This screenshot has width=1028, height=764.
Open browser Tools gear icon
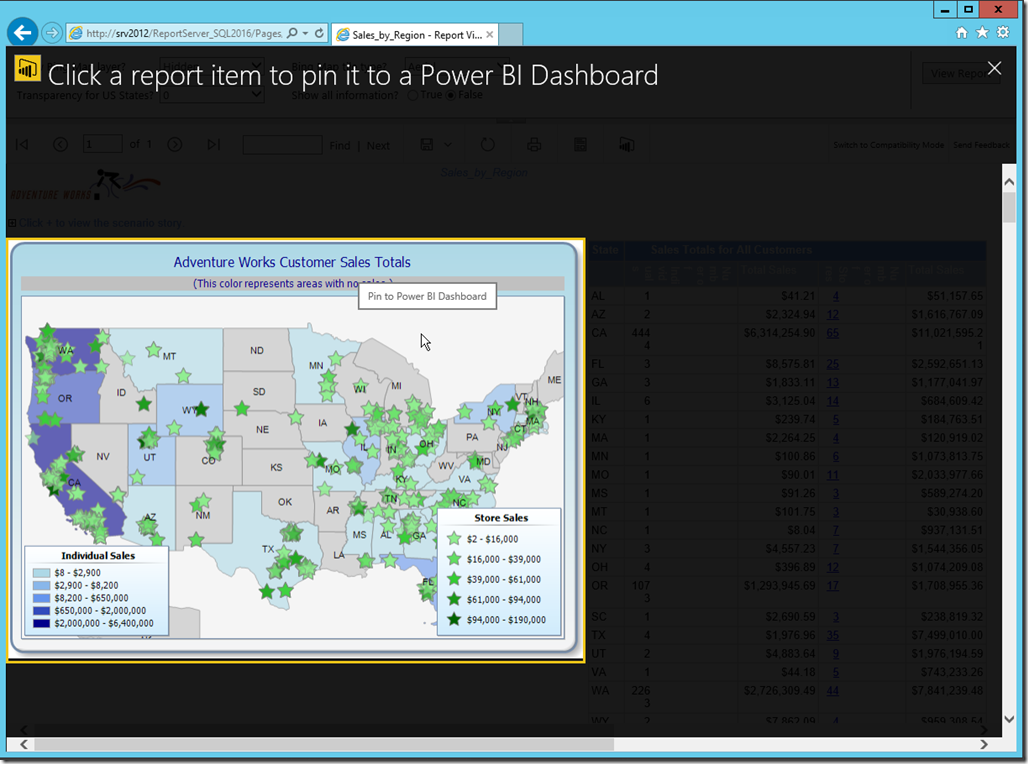1003,32
